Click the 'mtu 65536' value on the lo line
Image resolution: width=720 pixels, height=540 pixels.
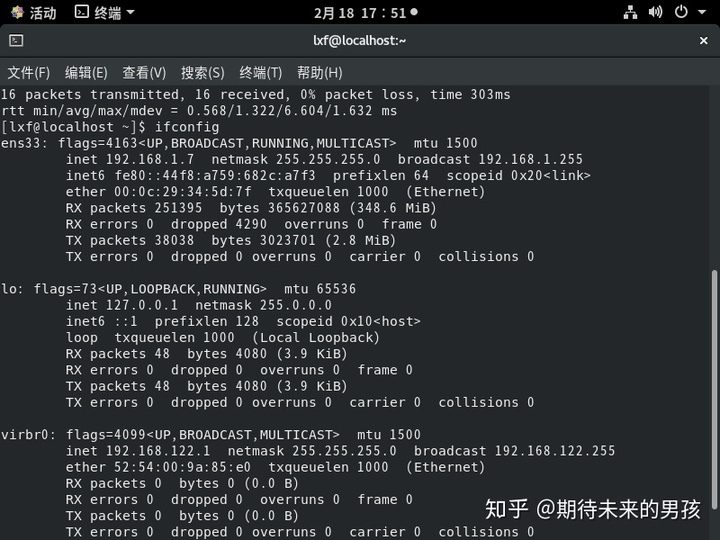tap(320, 289)
